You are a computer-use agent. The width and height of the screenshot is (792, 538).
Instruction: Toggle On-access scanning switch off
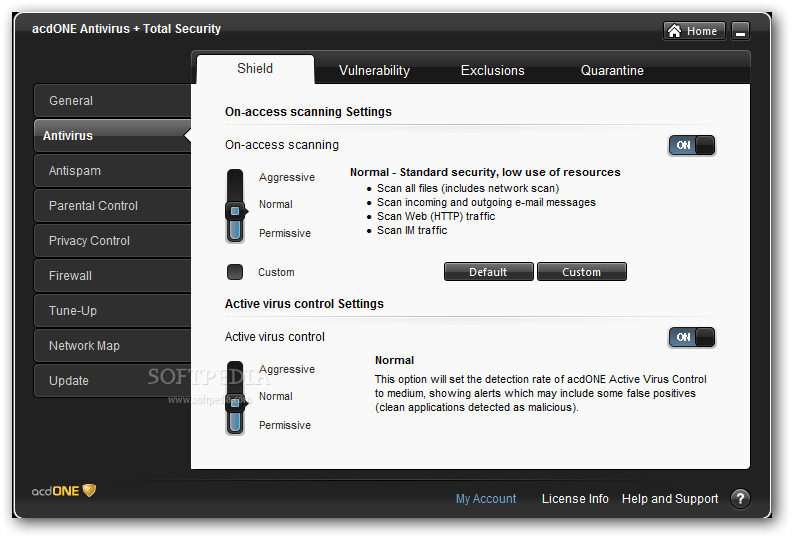click(691, 145)
